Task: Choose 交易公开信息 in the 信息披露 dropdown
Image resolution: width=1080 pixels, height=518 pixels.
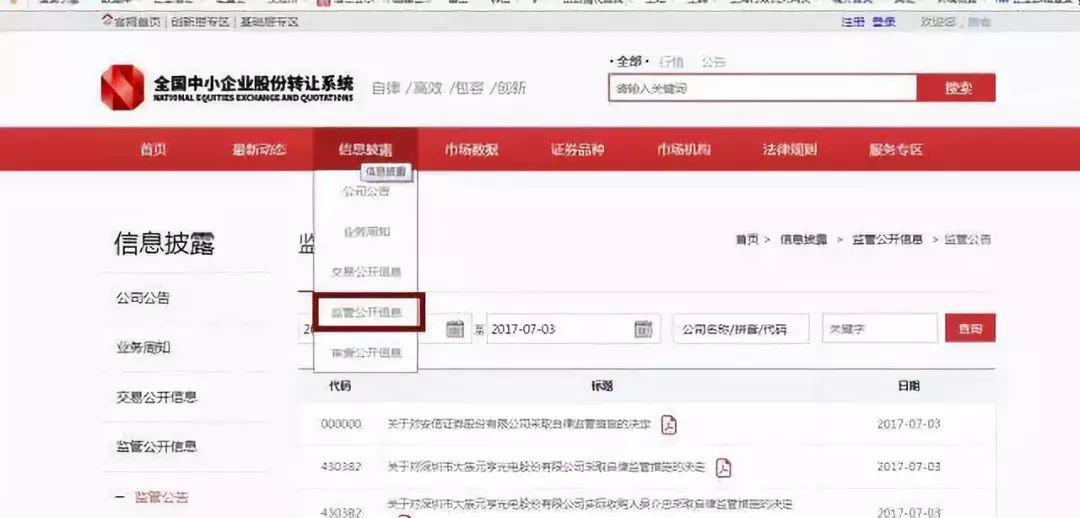Action: [x=366, y=272]
